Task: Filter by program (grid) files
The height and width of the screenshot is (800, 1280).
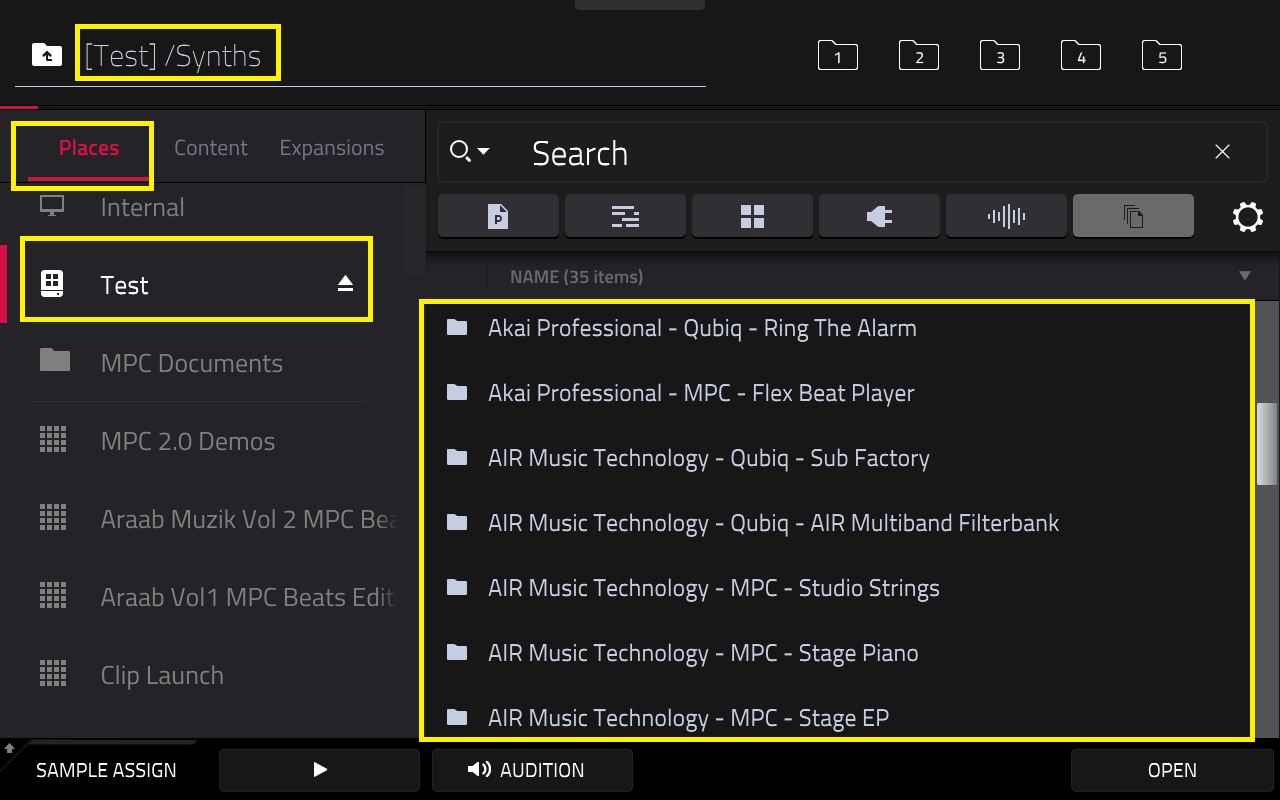Action: tap(752, 216)
